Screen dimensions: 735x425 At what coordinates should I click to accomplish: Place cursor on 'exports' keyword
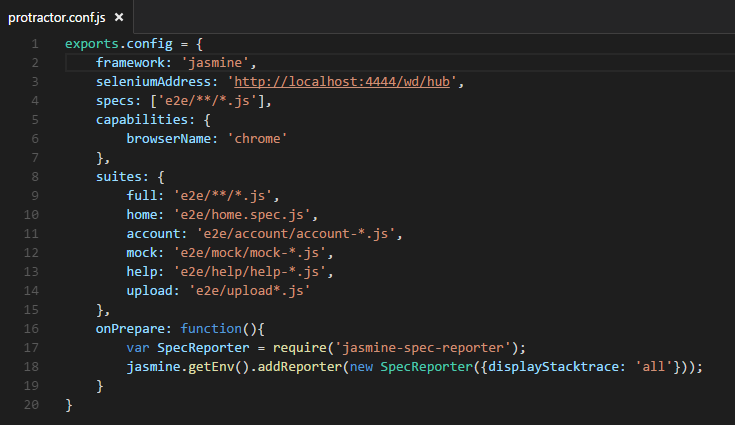[x=92, y=44]
